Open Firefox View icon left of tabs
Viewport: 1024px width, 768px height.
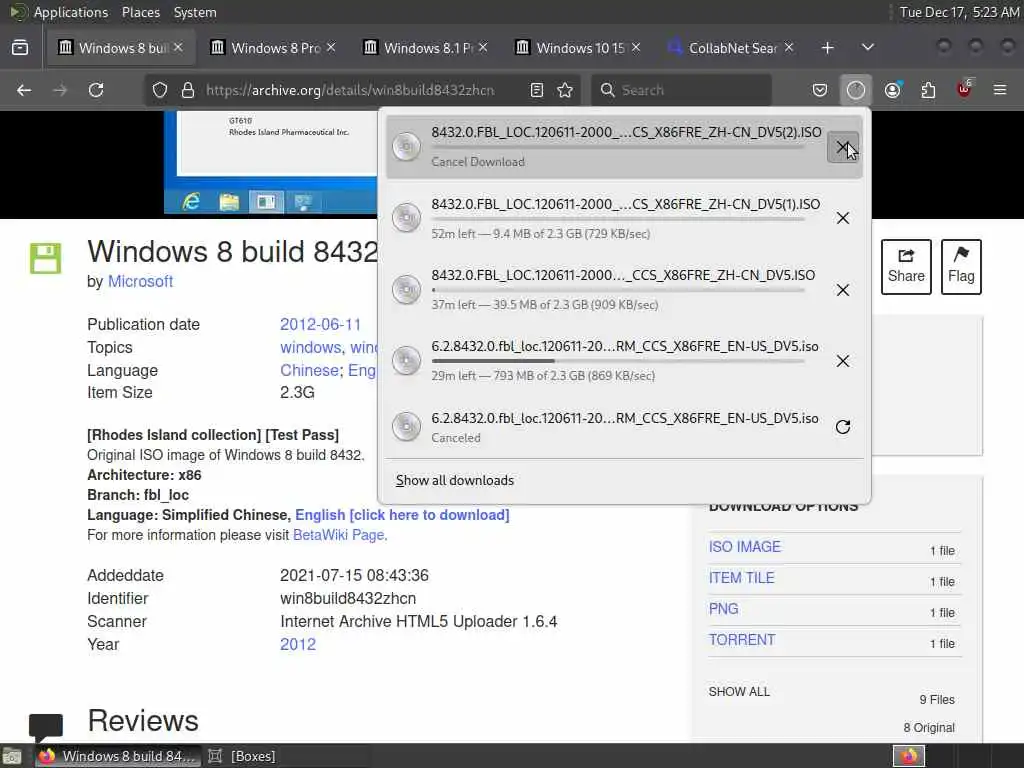pyautogui.click(x=20, y=48)
